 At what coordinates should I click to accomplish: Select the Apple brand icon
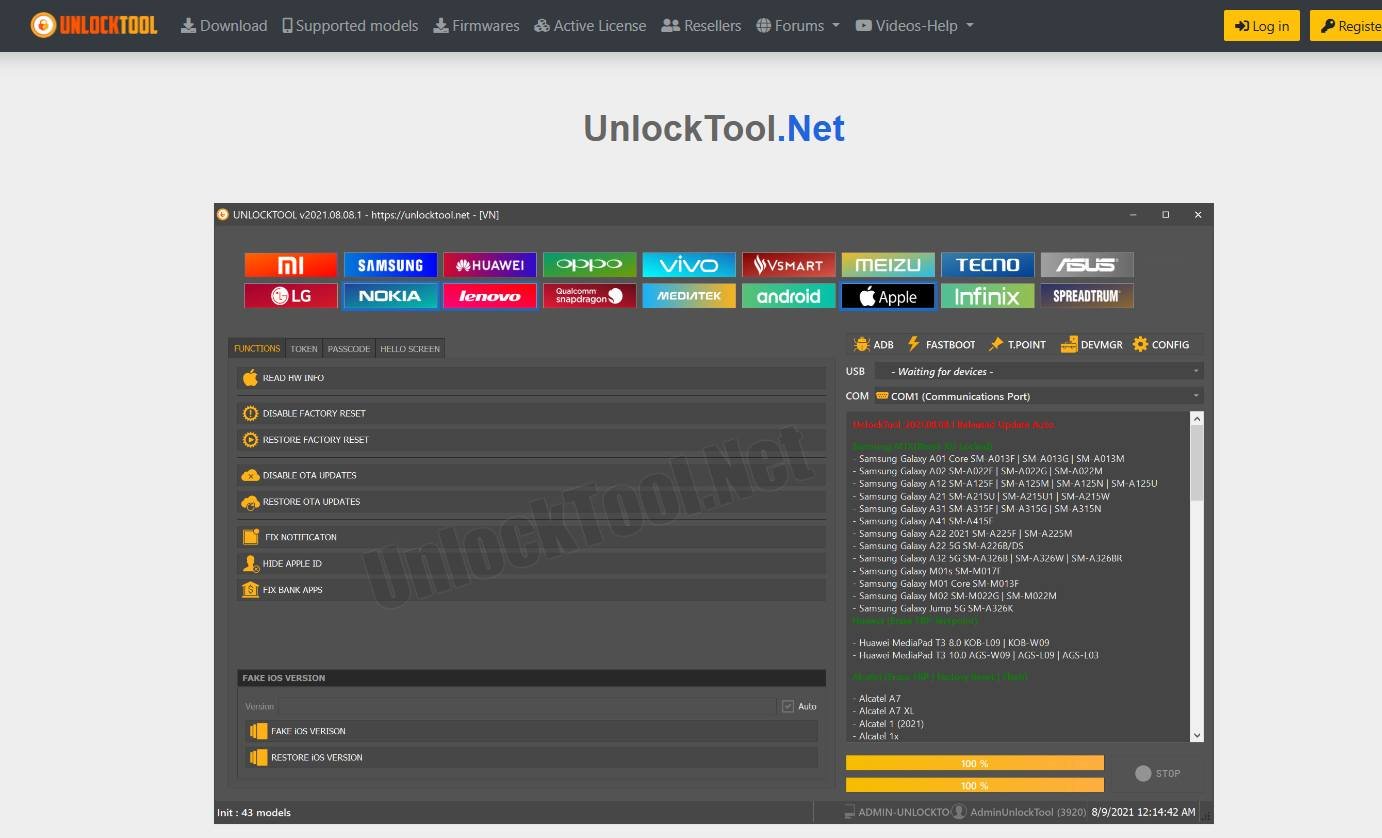[x=887, y=296]
